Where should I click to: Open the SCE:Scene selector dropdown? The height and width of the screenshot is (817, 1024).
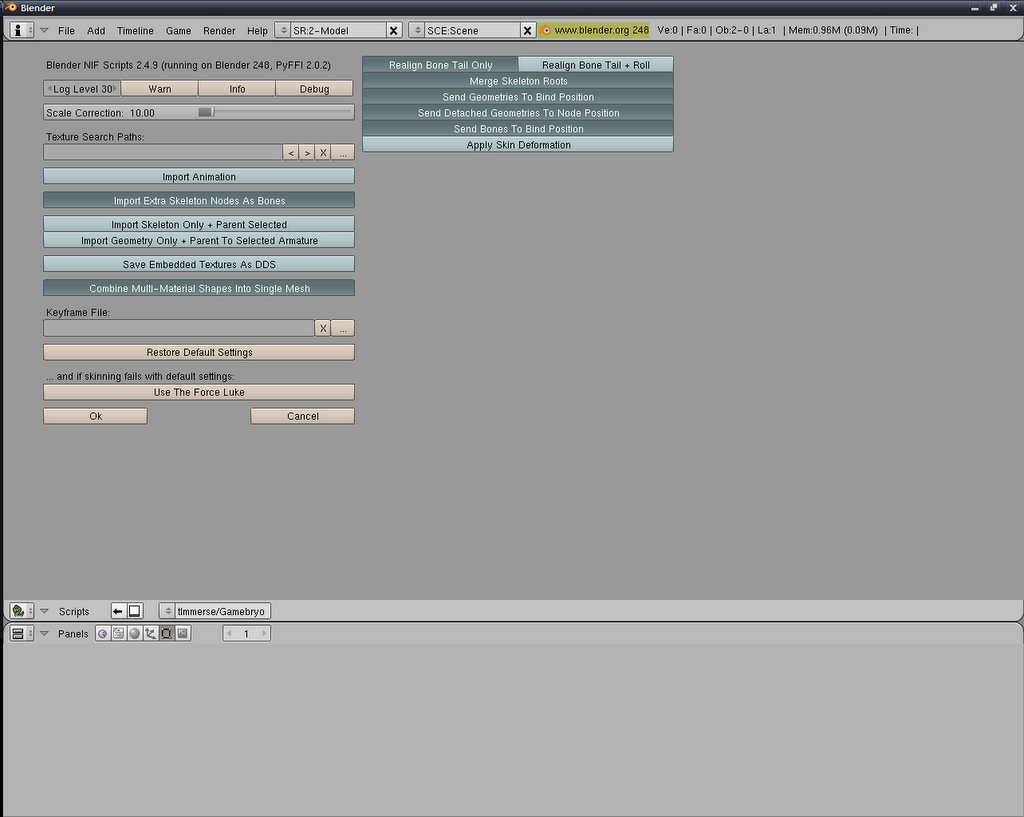pyautogui.click(x=417, y=31)
